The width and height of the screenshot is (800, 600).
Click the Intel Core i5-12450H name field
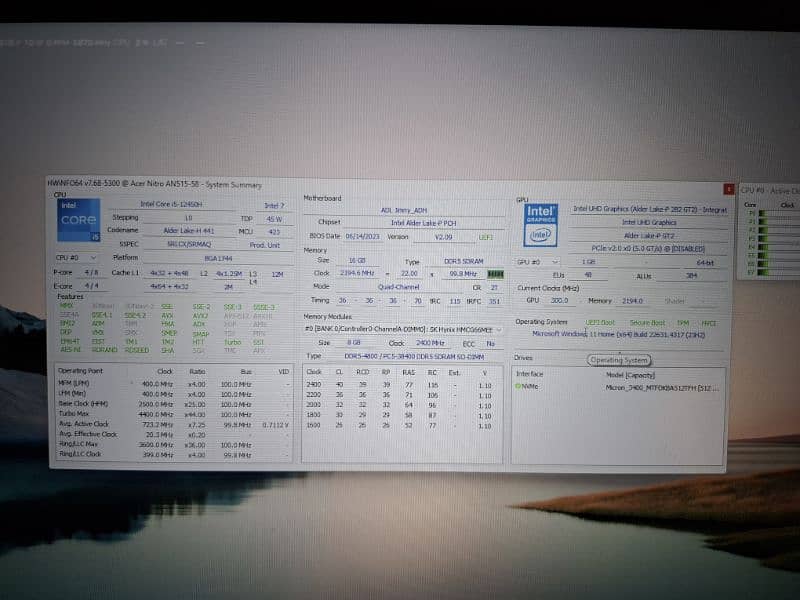click(x=168, y=204)
